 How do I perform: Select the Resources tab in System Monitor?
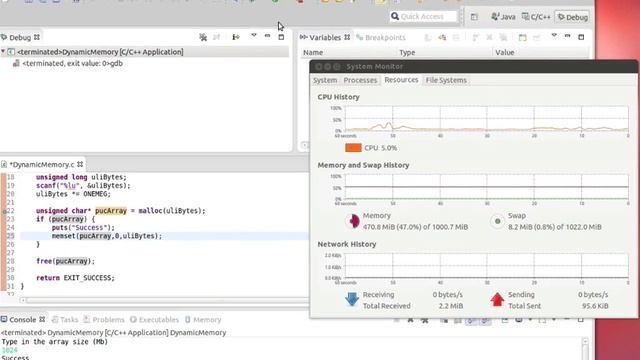tap(401, 80)
